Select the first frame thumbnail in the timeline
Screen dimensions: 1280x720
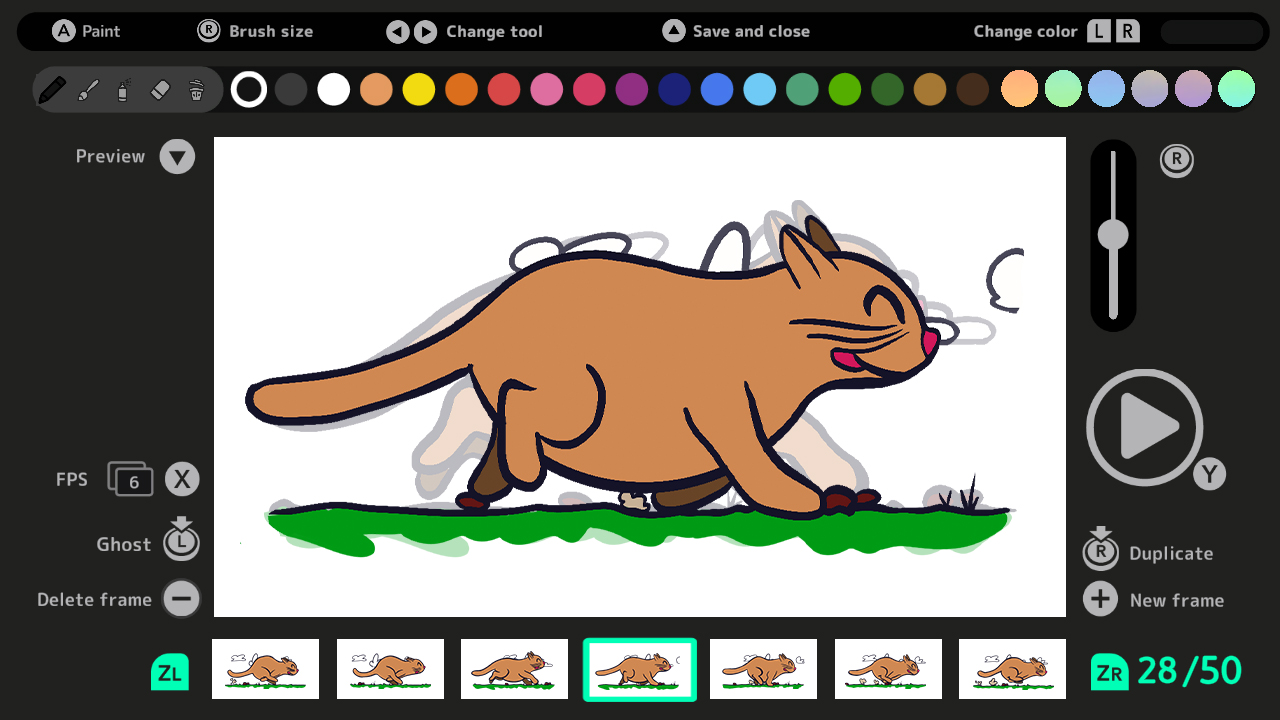pos(265,669)
